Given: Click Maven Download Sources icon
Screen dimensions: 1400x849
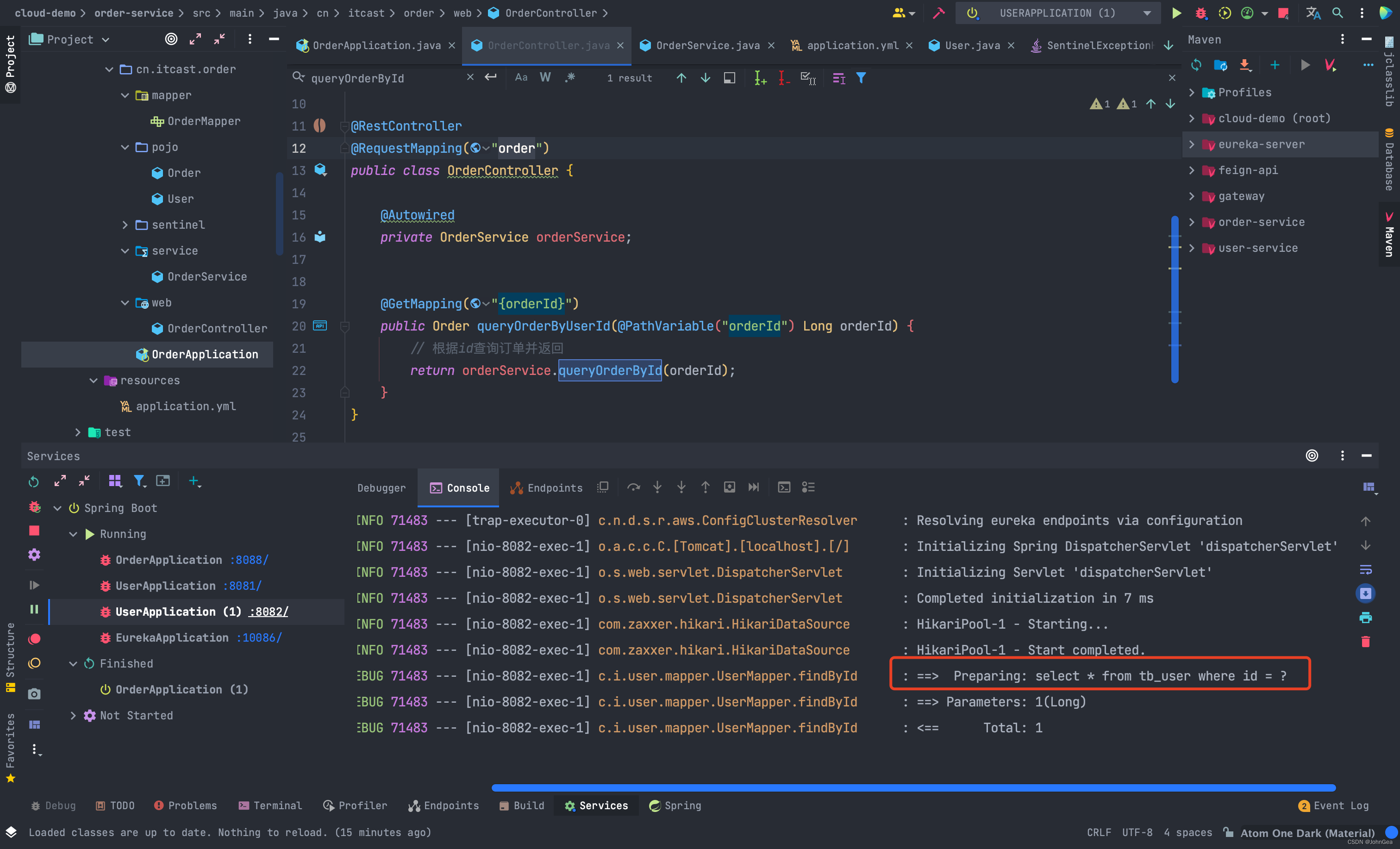Looking at the screenshot, I should click(1245, 65).
